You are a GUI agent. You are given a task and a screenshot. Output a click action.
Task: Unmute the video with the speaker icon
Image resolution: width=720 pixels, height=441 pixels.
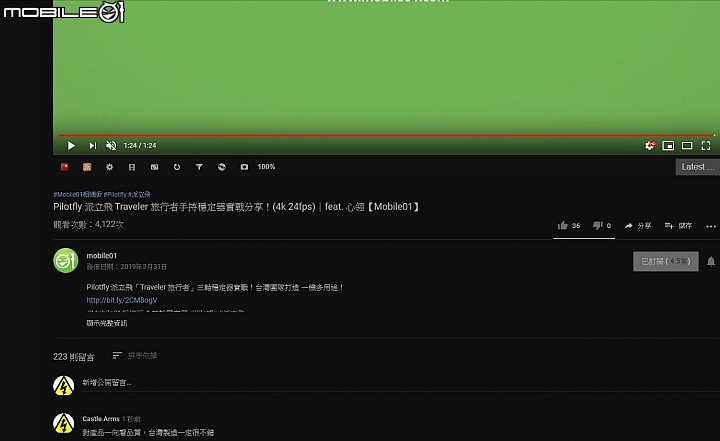[x=111, y=146]
